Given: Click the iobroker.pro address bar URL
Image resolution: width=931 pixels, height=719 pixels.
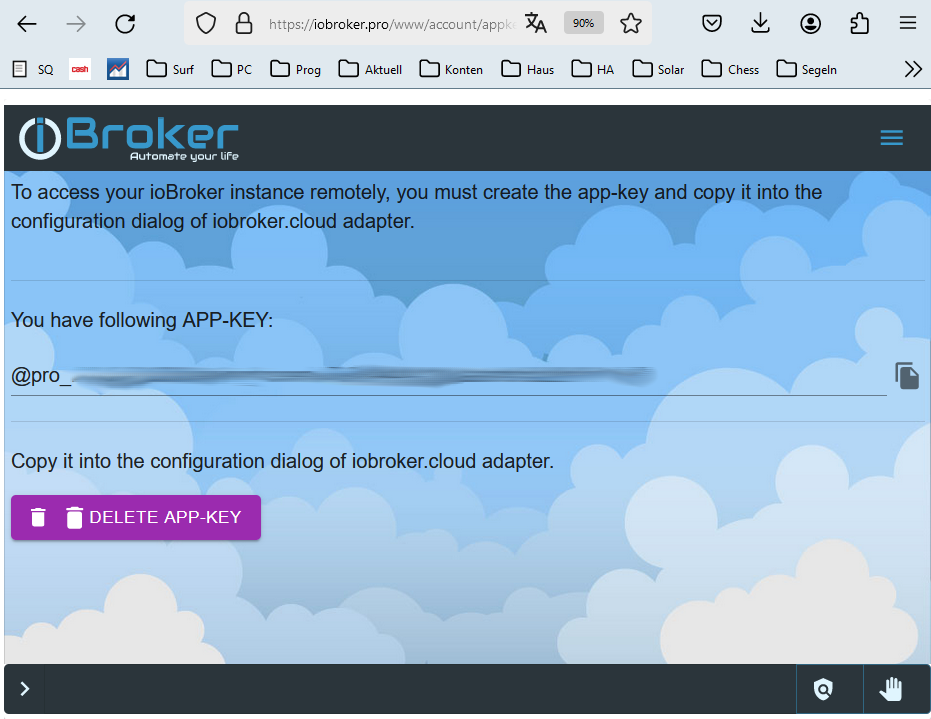Looking at the screenshot, I should (x=392, y=24).
